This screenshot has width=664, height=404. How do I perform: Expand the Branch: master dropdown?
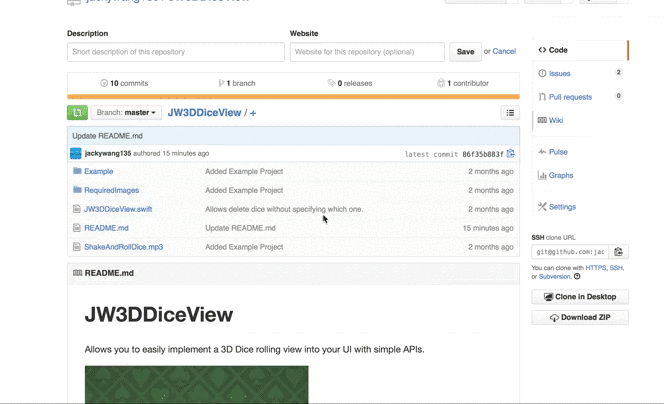(x=126, y=113)
